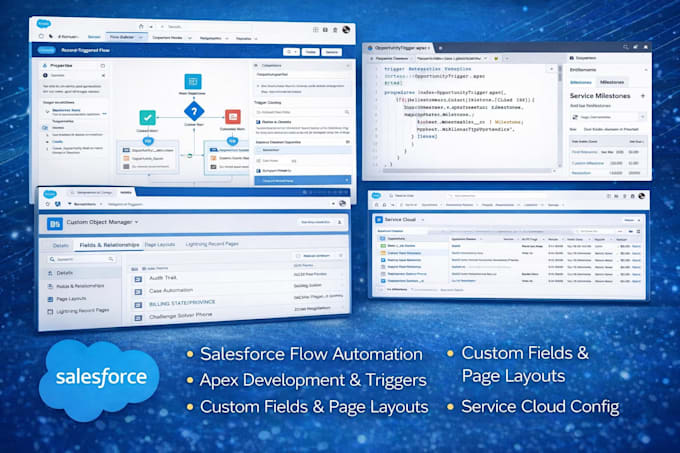
Task: Click the field icon beside BILLING STATE/PROVINCE
Action: [x=138, y=305]
